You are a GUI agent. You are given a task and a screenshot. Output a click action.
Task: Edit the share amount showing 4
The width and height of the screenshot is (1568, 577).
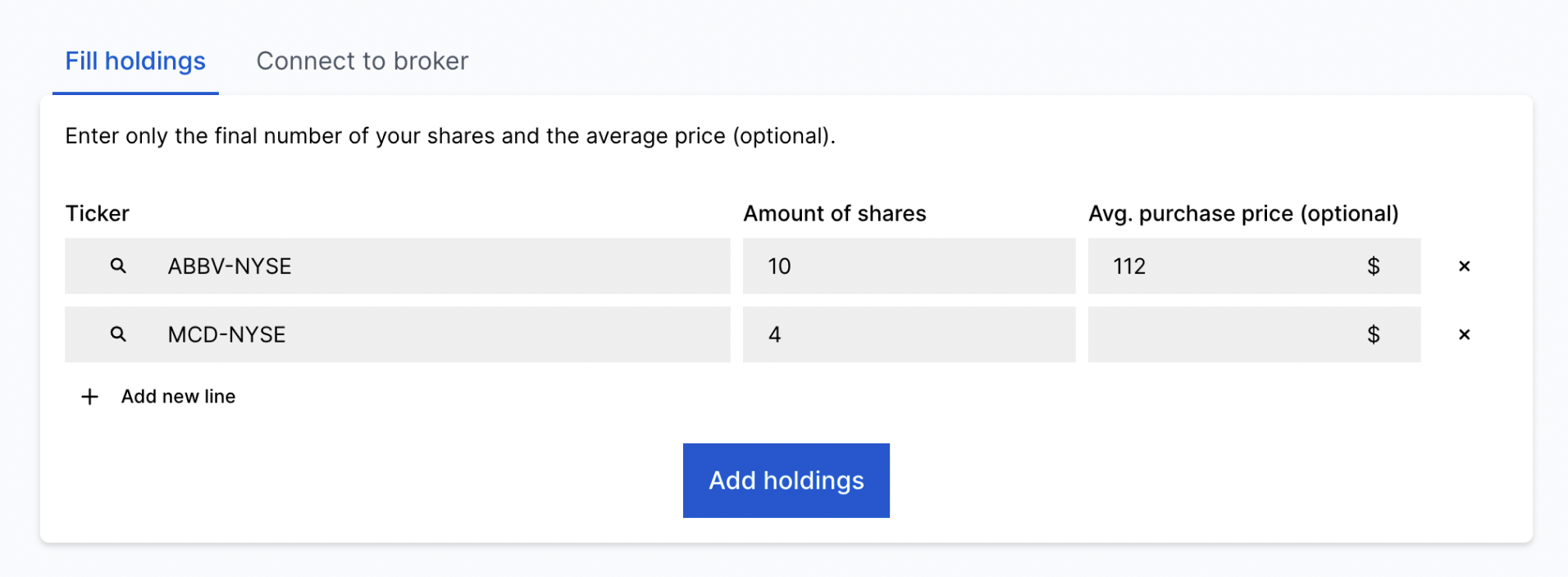pos(908,334)
